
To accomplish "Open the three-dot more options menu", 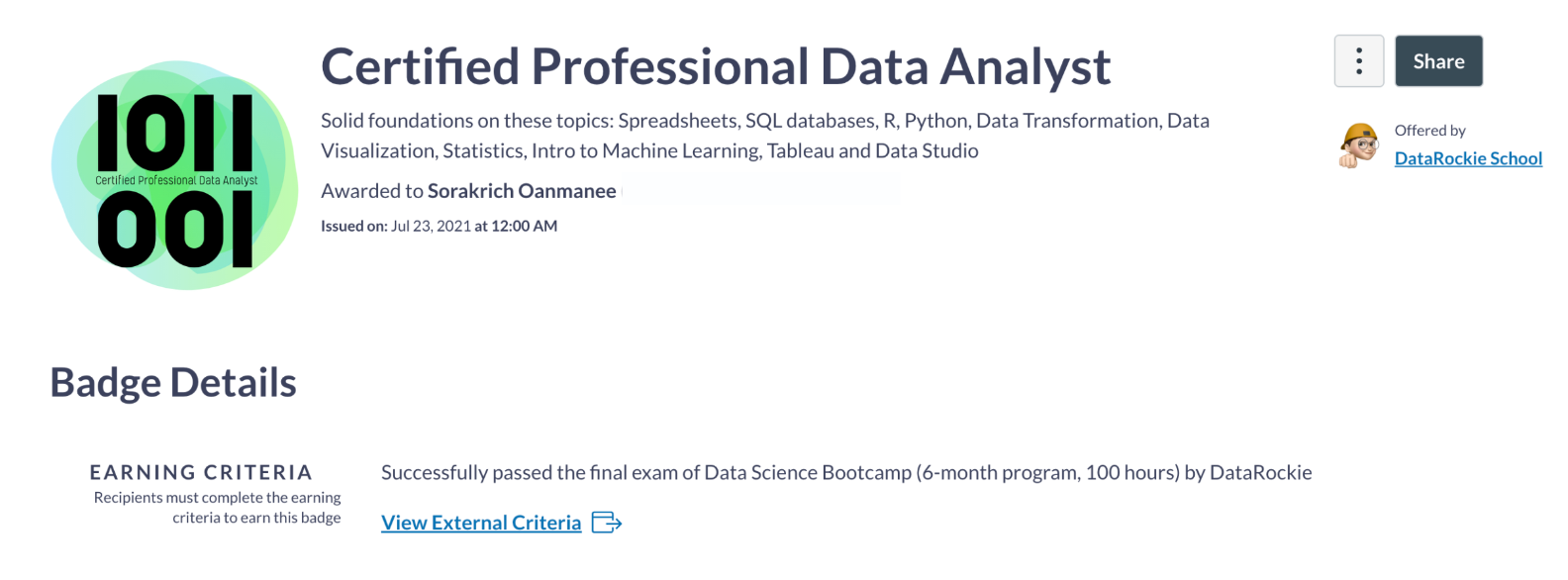I will [x=1358, y=61].
